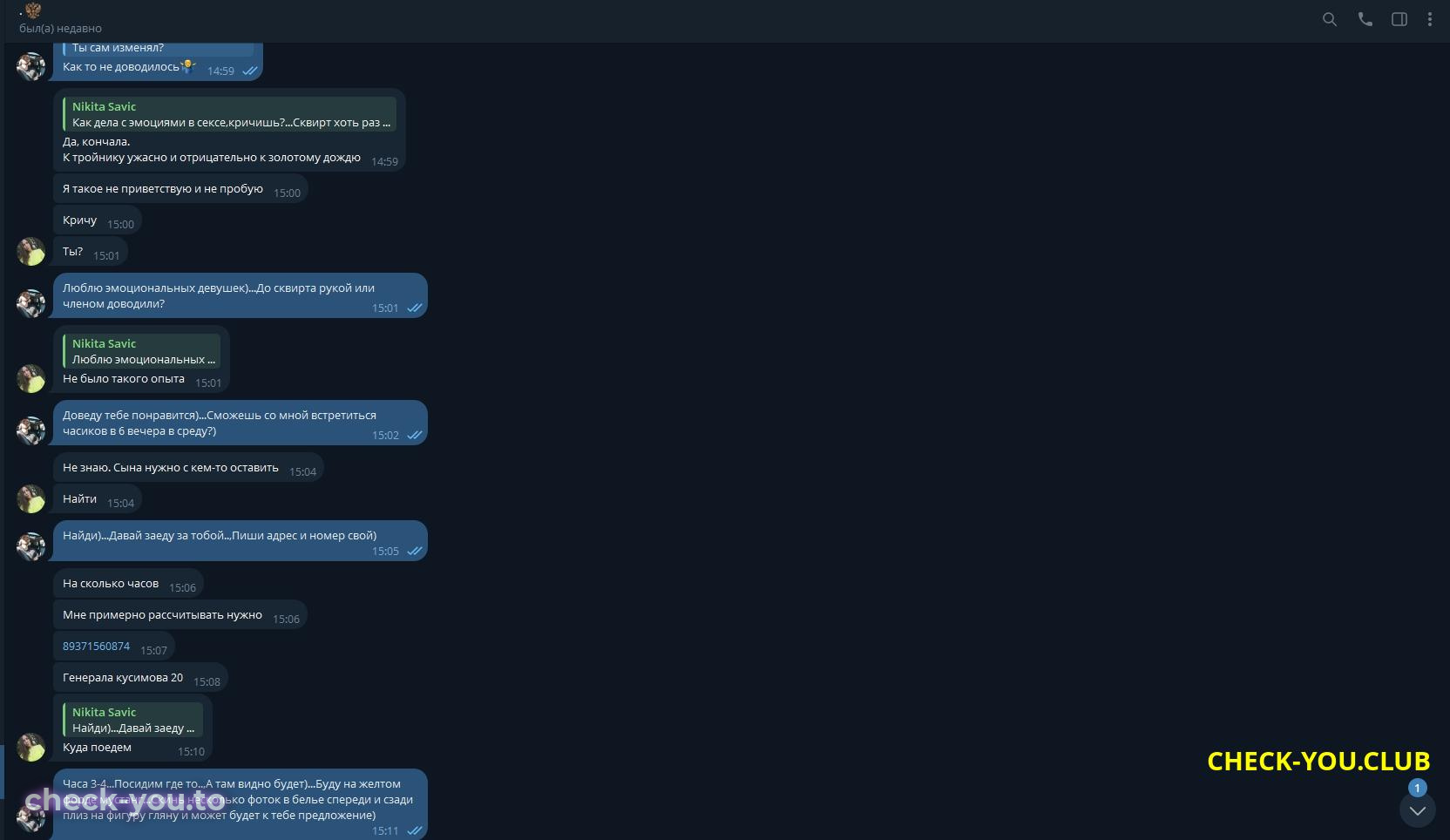Select message 'На сколько часов'
This screenshot has height=840, width=1450.
[128, 584]
